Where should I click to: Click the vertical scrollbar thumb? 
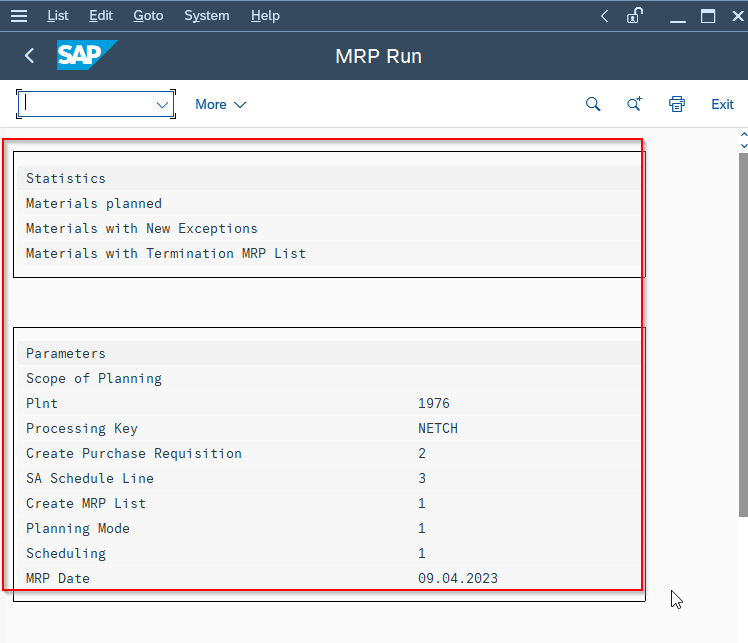[x=743, y=335]
